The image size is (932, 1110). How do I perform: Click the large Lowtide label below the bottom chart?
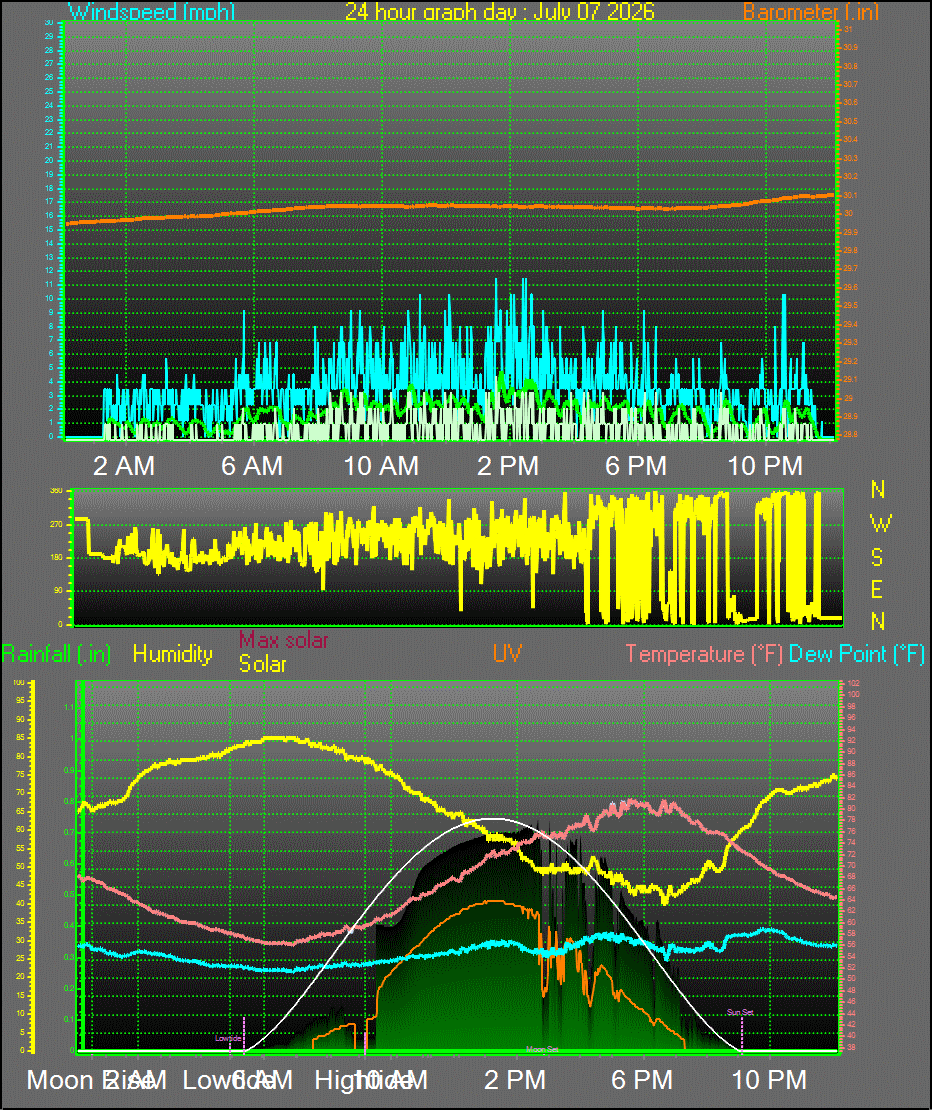(x=229, y=1080)
